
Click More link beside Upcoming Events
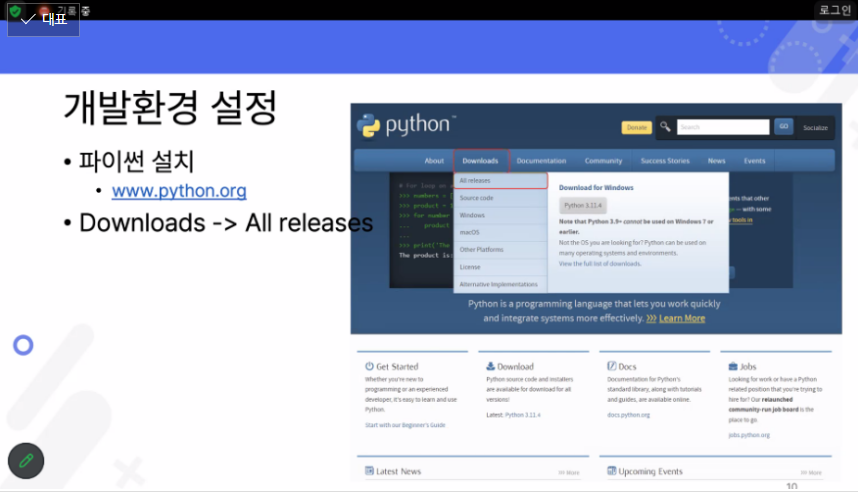[811, 472]
